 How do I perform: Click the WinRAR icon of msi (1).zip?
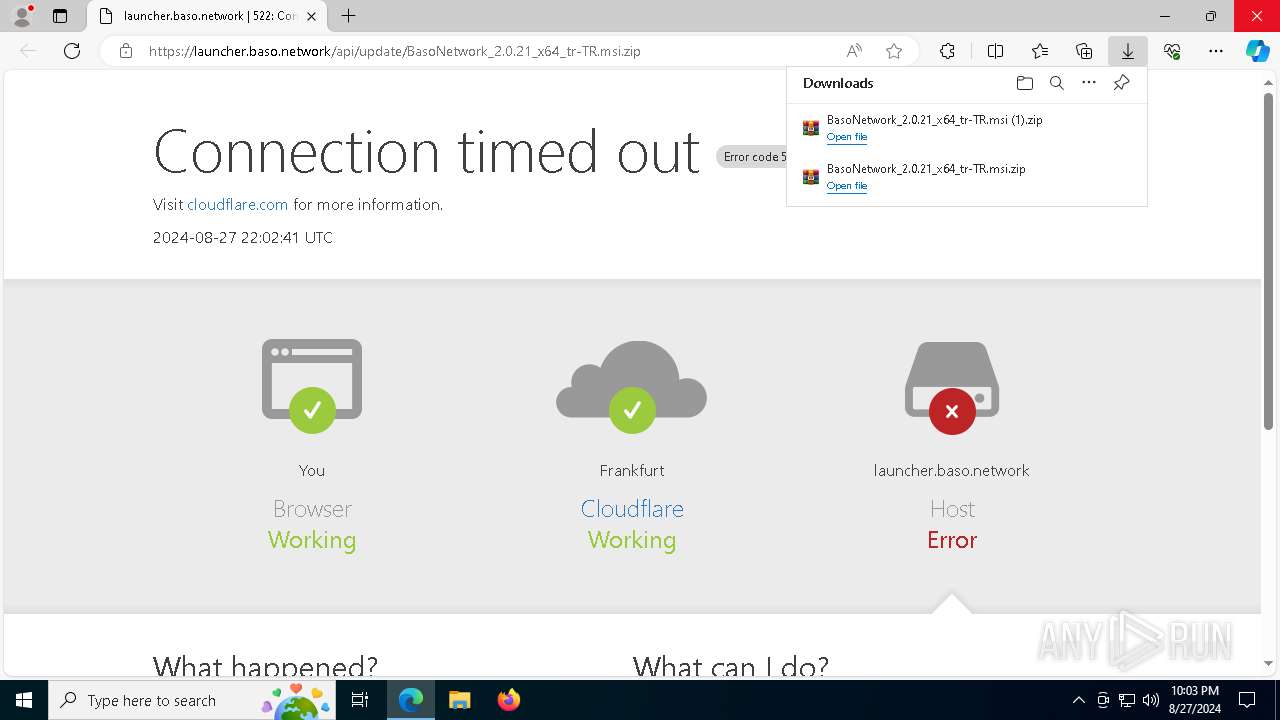[x=811, y=128]
